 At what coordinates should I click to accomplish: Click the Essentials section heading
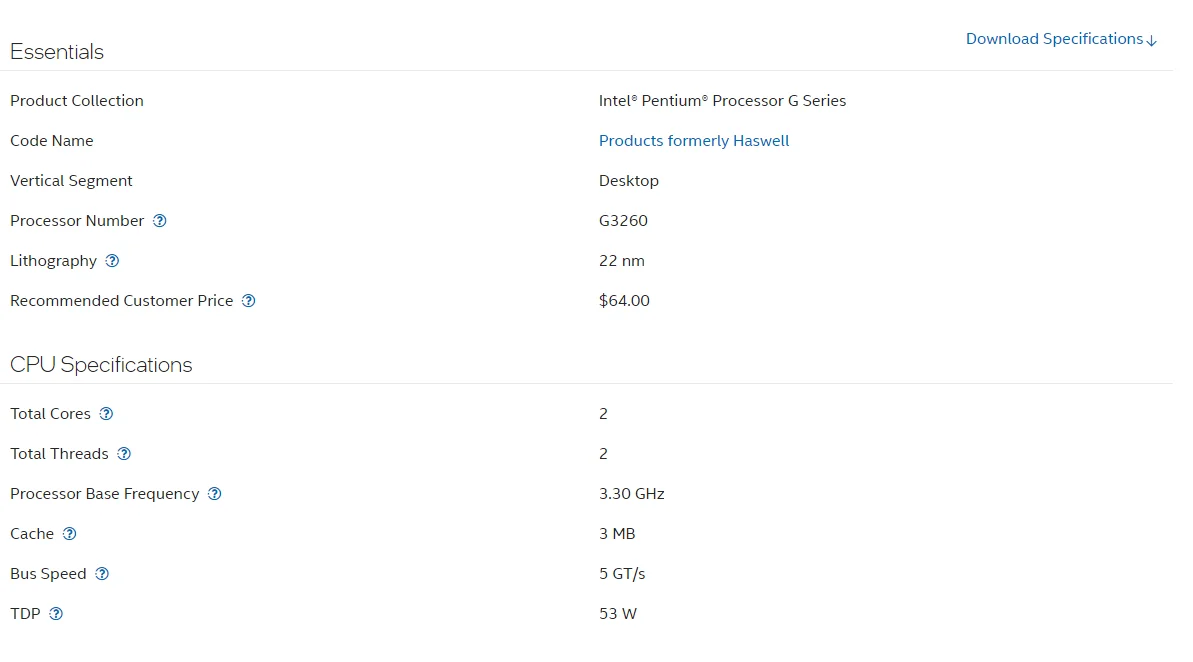57,52
